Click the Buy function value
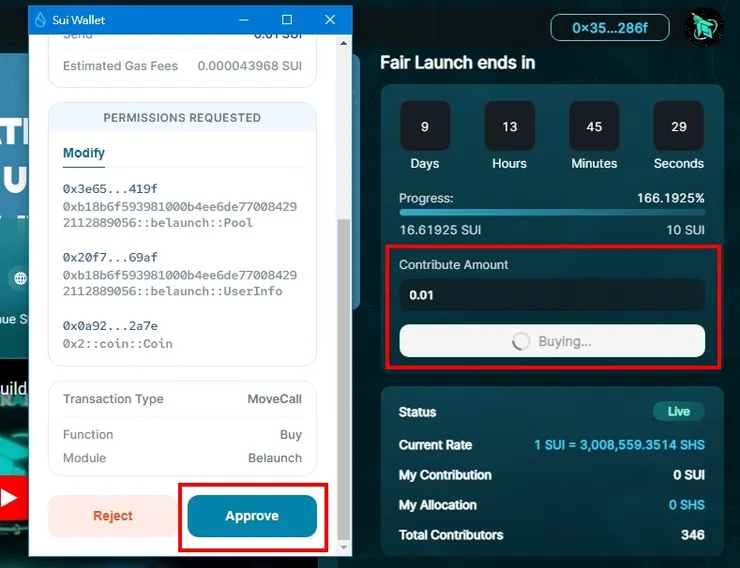The height and width of the screenshot is (568, 740). pos(291,434)
